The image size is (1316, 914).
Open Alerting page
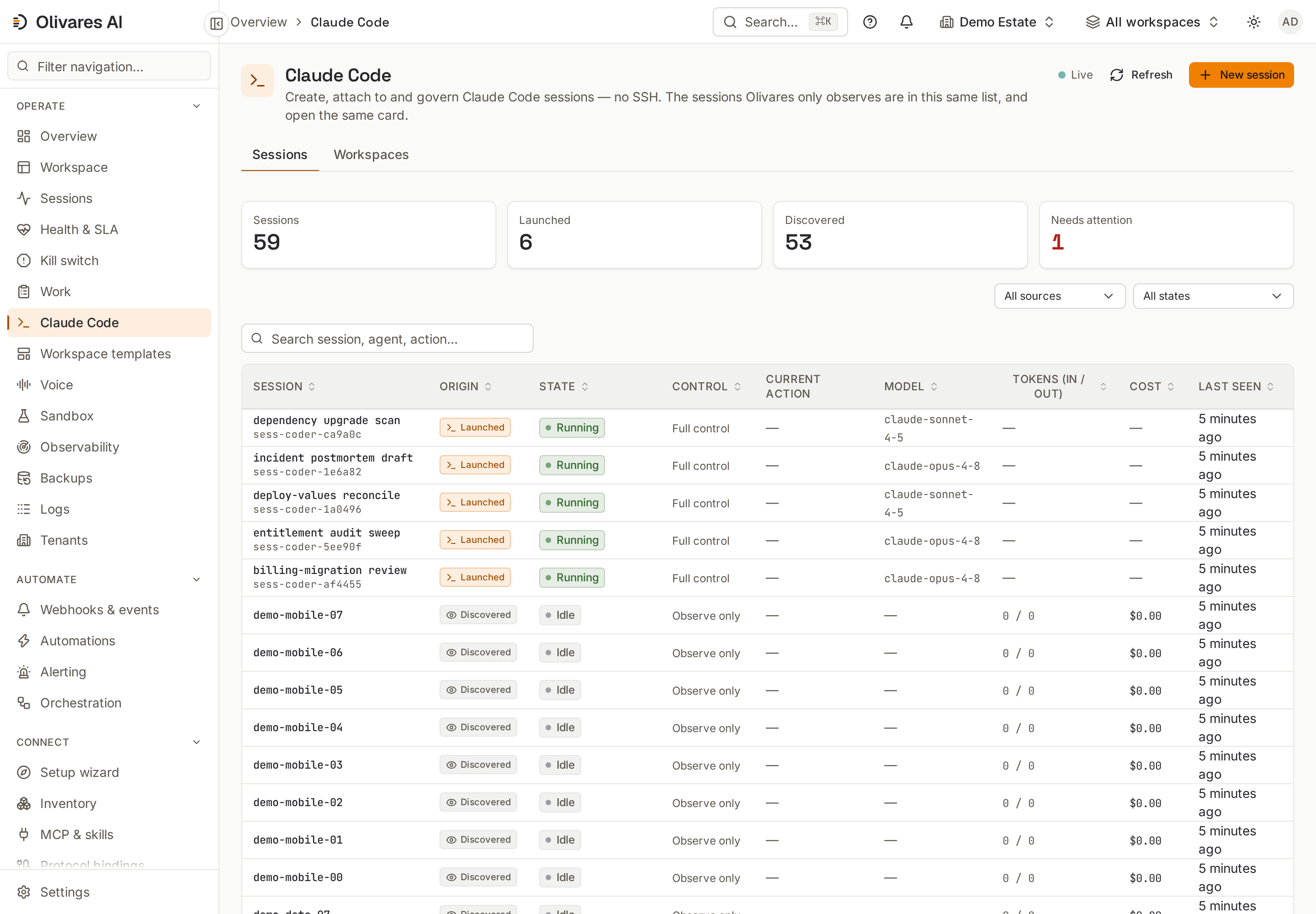pos(109,672)
